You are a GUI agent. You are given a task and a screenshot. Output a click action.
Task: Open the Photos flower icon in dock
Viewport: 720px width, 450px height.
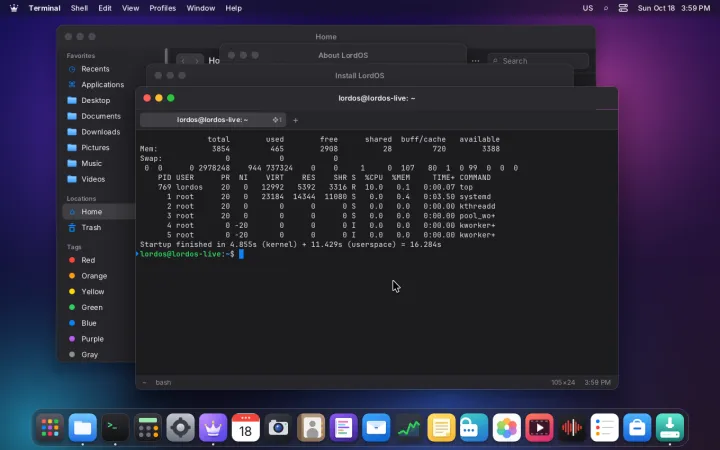point(506,428)
